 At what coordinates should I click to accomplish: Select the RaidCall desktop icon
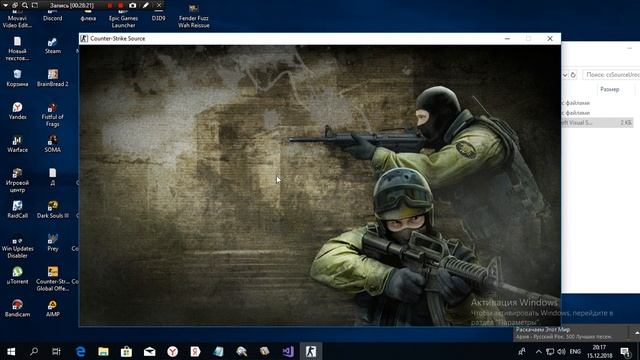click(x=17, y=210)
